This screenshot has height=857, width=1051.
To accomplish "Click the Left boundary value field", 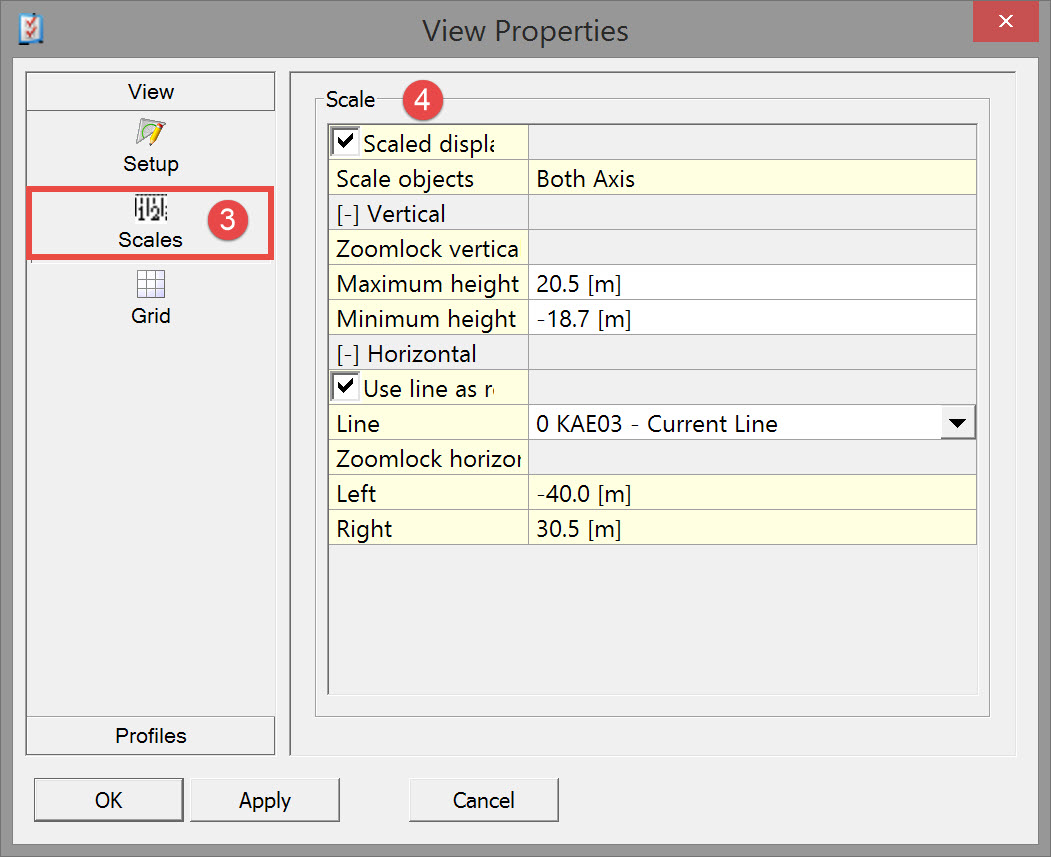I will click(x=750, y=494).
